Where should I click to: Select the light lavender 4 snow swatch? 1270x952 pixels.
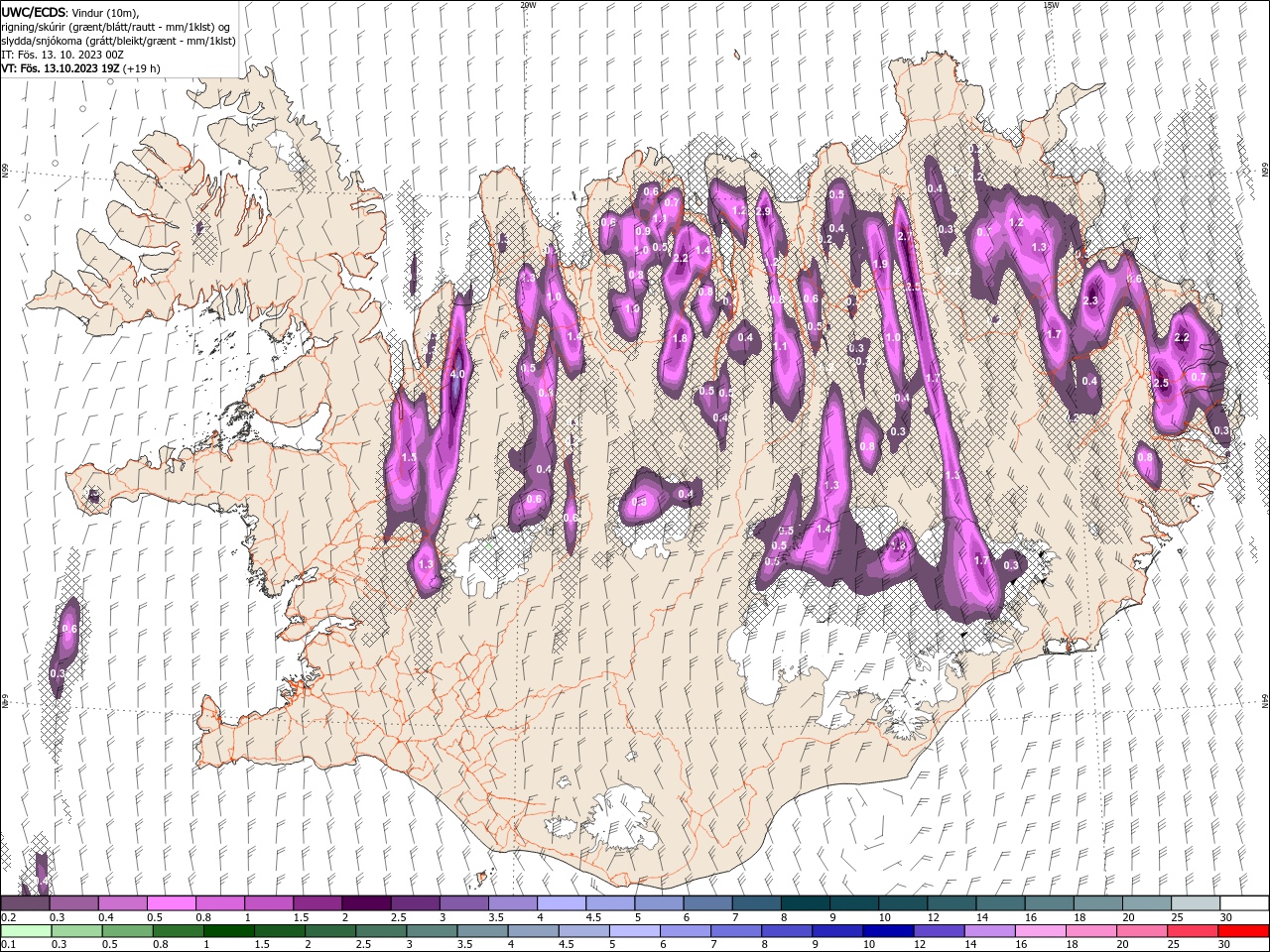pos(562,903)
